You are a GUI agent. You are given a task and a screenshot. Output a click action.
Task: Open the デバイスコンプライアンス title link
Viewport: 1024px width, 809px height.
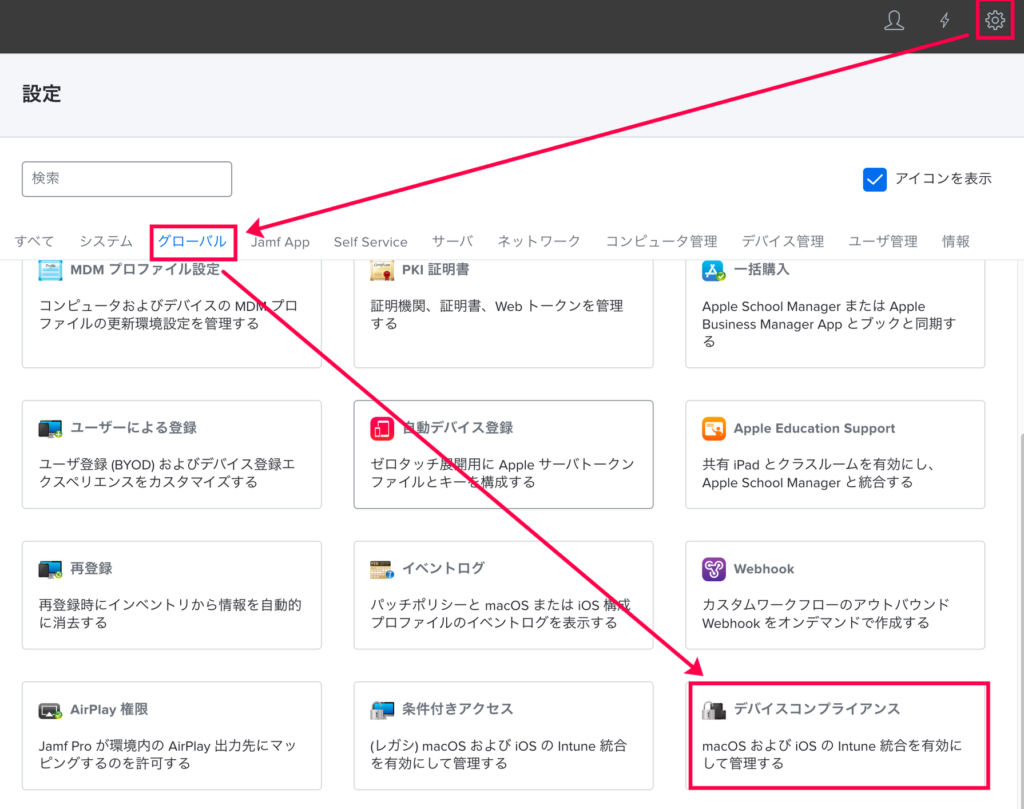[816, 709]
